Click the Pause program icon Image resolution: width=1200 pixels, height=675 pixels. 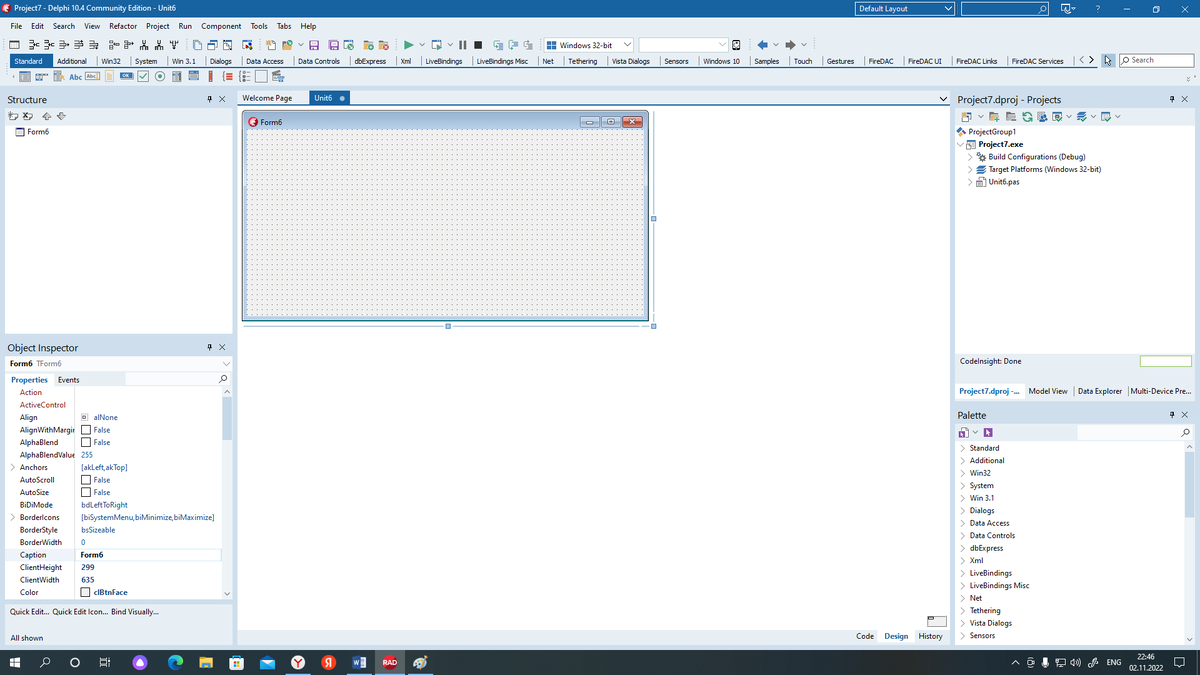coord(462,45)
